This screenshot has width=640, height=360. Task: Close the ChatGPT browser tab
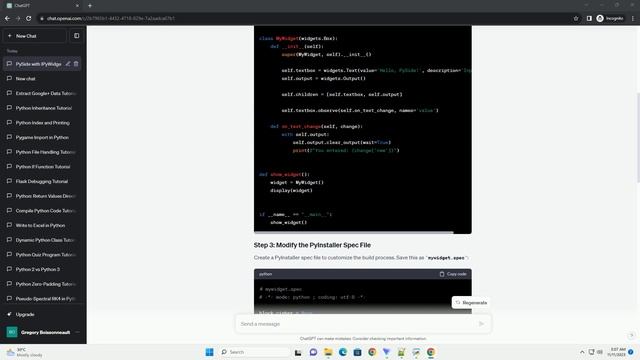pos(78,6)
